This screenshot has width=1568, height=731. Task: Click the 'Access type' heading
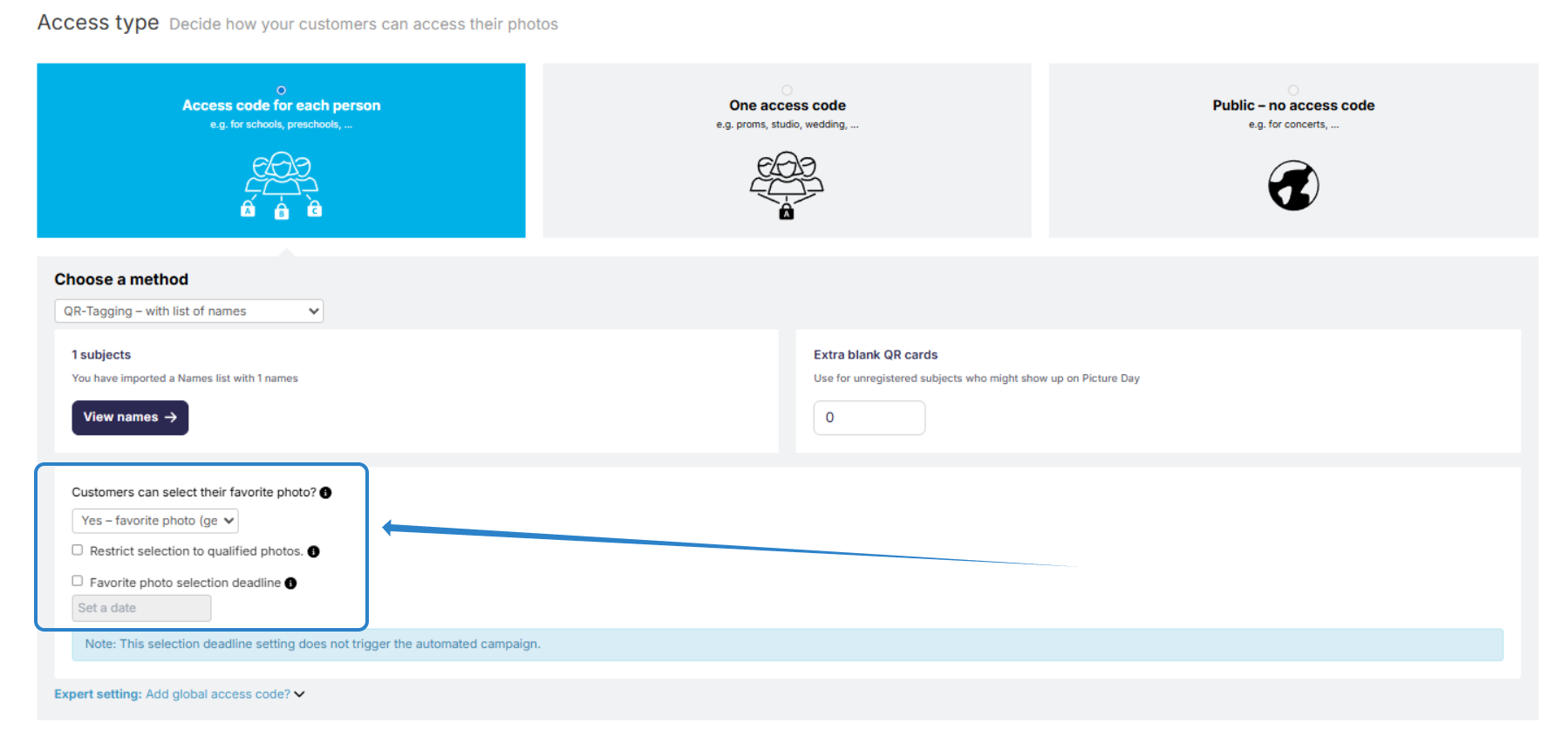click(99, 23)
